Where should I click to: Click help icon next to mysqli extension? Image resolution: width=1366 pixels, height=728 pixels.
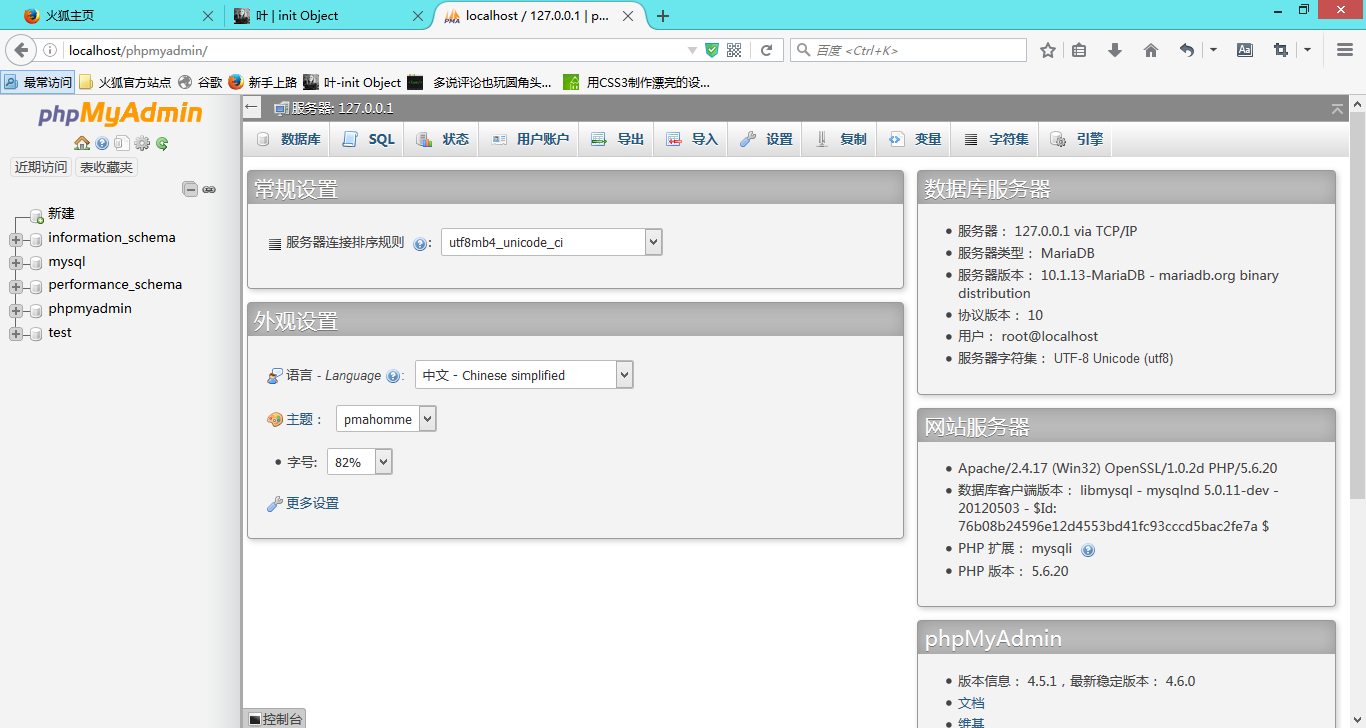coord(1088,549)
